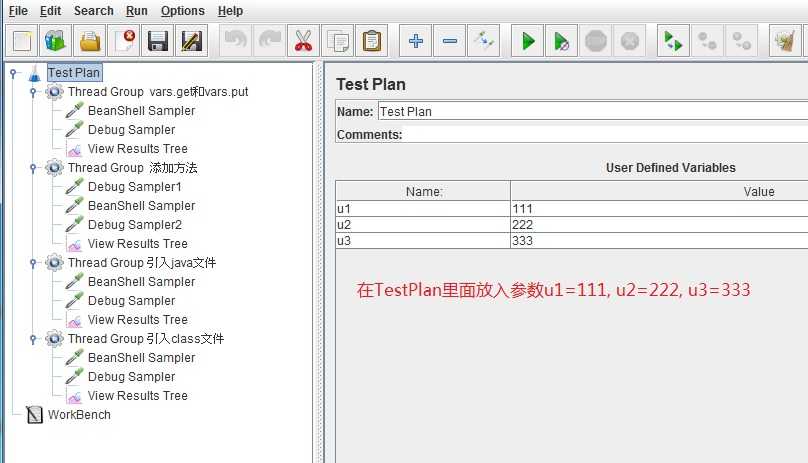Viewport: 808px width, 463px height.
Task: Click Remote Stop All icon
Action: tap(708, 41)
